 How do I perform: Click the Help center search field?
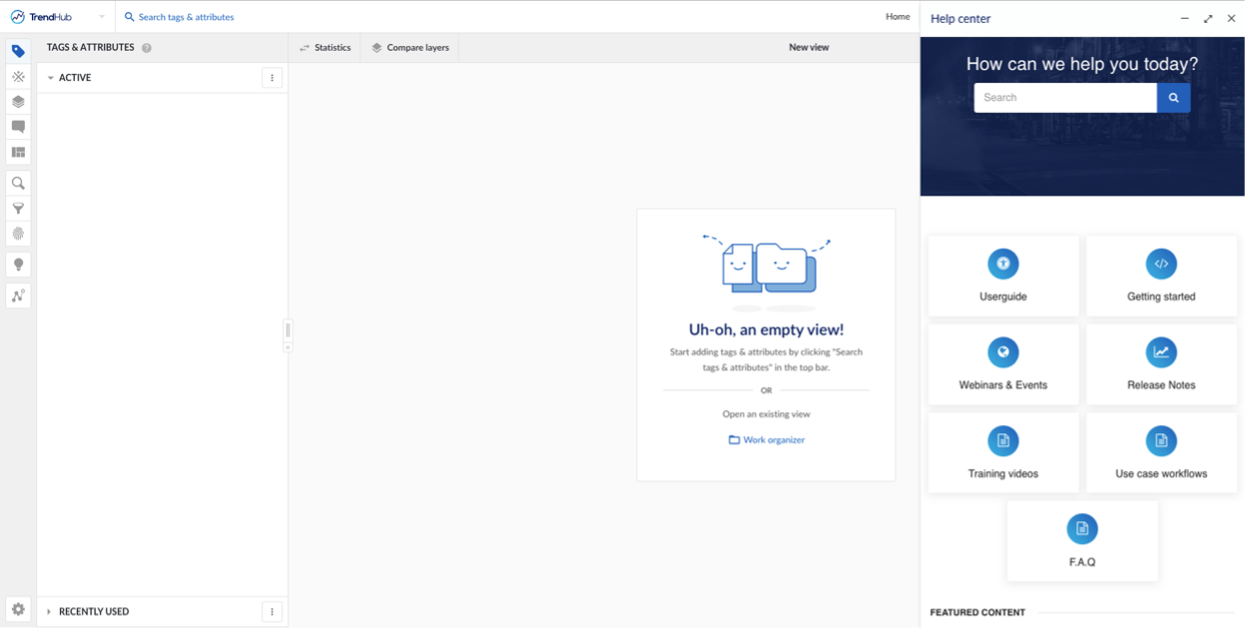pos(1065,98)
